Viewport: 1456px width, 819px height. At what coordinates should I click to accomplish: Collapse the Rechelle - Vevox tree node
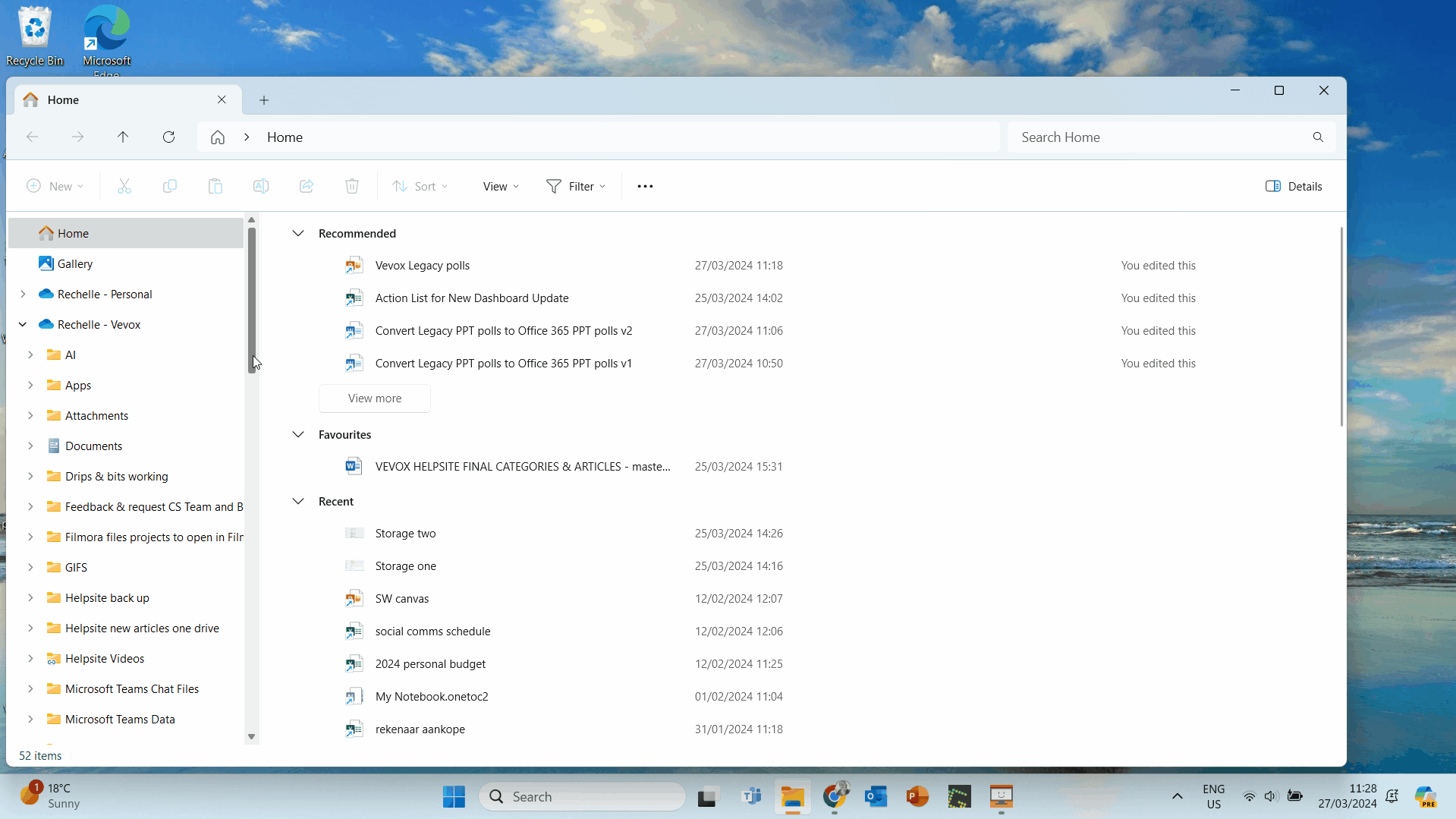pyautogui.click(x=23, y=325)
